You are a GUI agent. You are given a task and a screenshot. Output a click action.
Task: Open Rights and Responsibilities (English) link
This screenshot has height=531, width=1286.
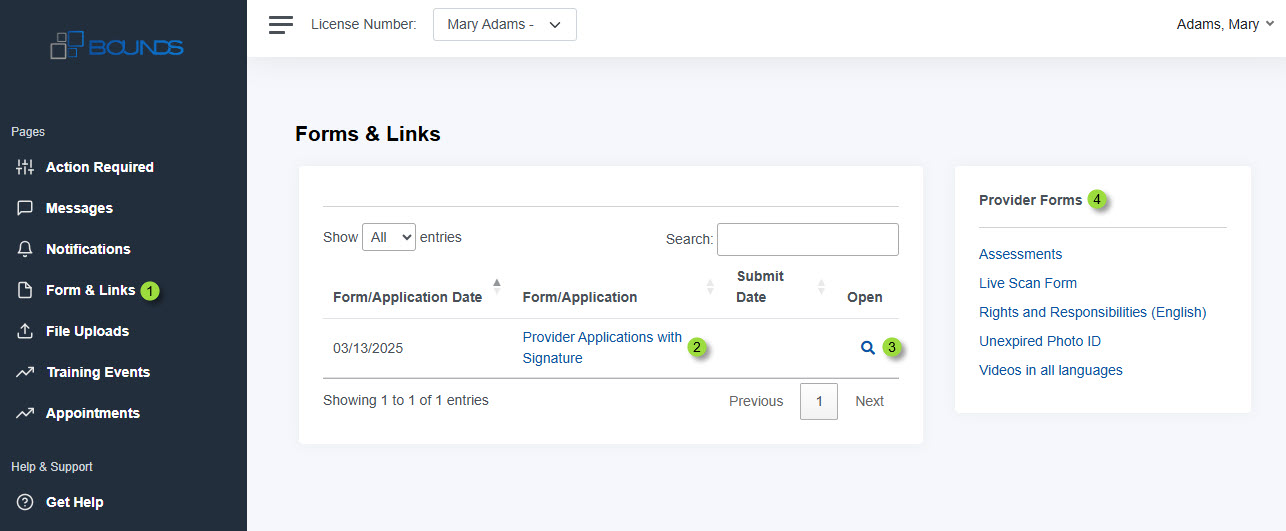pyautogui.click(x=1093, y=312)
